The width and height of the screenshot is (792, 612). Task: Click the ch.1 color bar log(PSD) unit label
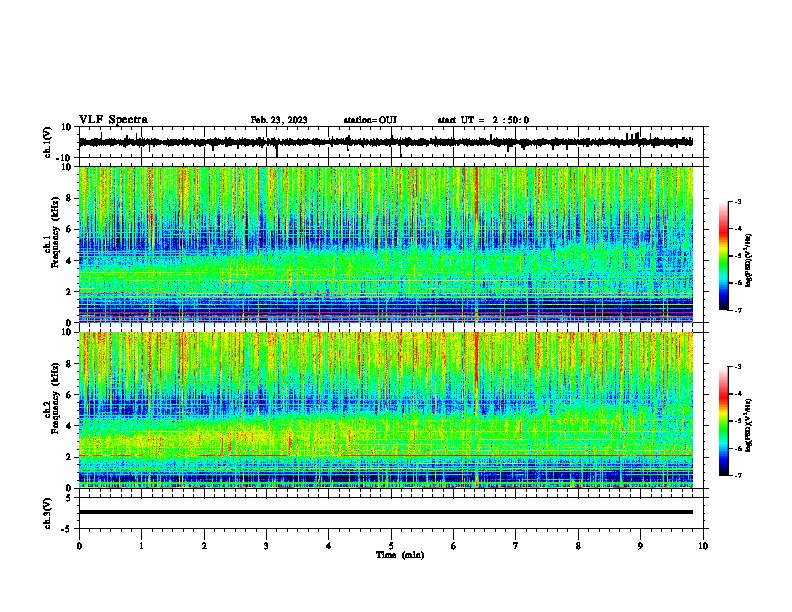pyautogui.click(x=749, y=261)
